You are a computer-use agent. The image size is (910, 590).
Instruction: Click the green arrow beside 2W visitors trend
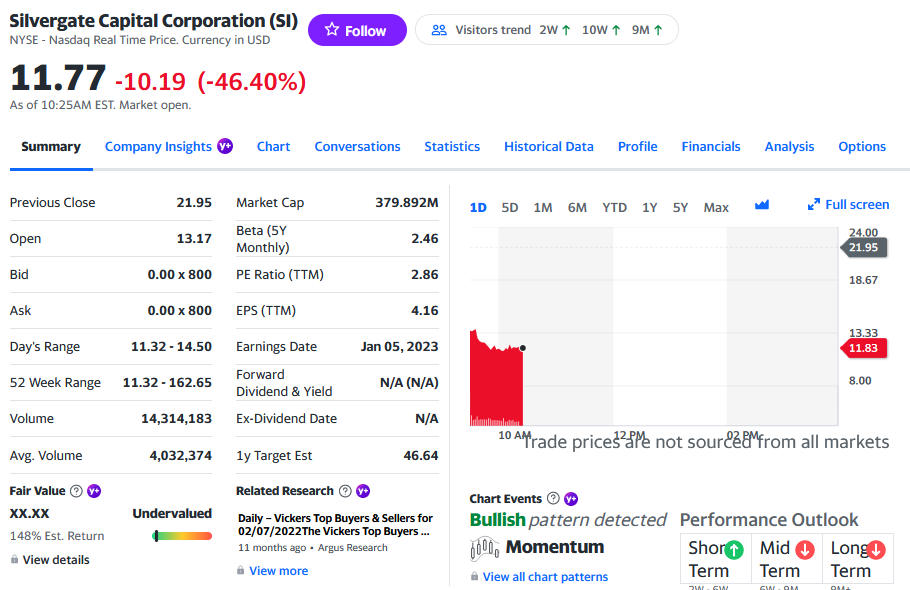click(x=566, y=30)
